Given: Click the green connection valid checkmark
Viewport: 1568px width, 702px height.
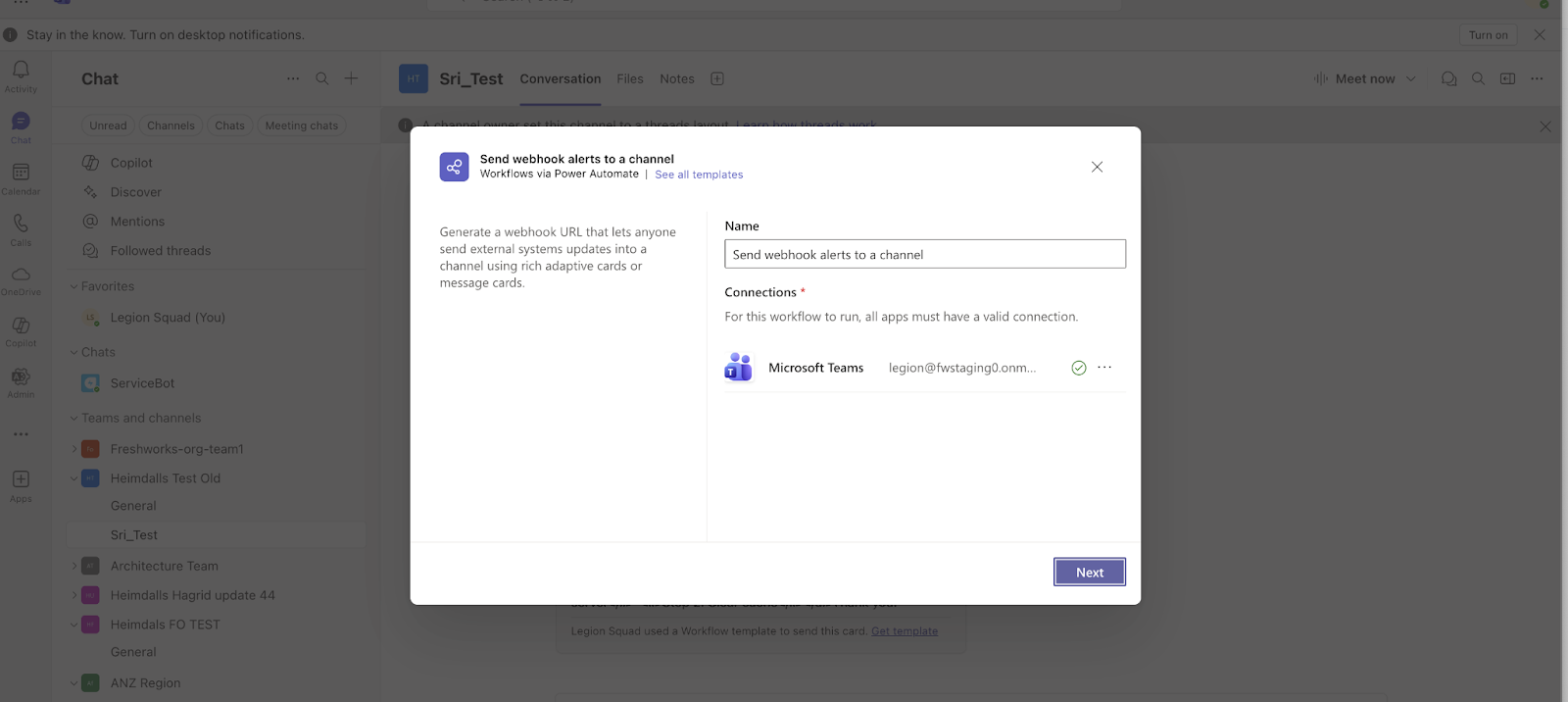Looking at the screenshot, I should point(1079,368).
